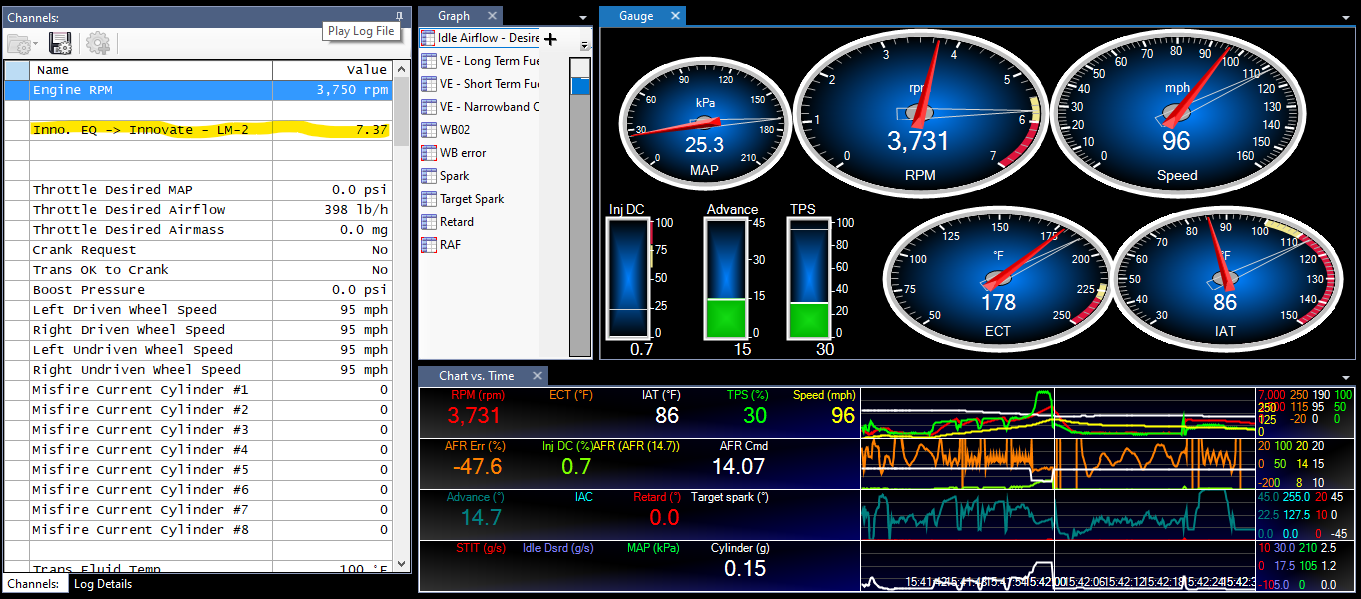Open the Chart vs. Time panel dropdown
Screen dimensions: 1361x599
tap(1346, 377)
